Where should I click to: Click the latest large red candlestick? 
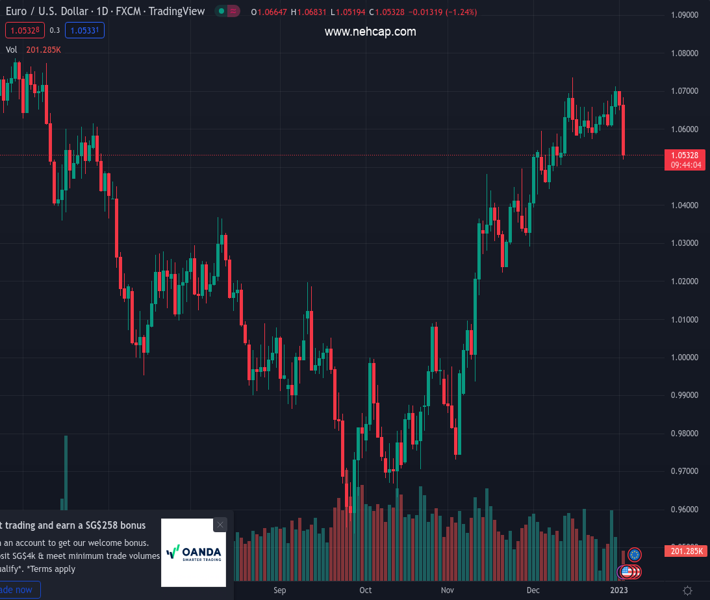tap(623, 130)
